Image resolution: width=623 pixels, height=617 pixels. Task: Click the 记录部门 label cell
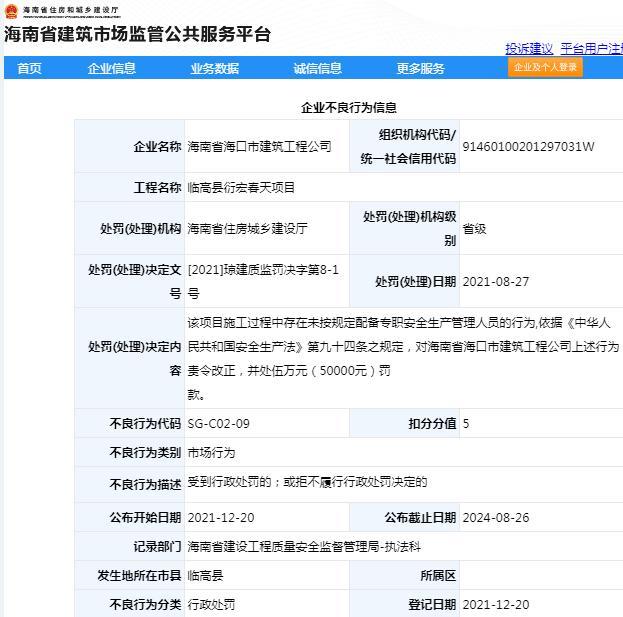130,546
